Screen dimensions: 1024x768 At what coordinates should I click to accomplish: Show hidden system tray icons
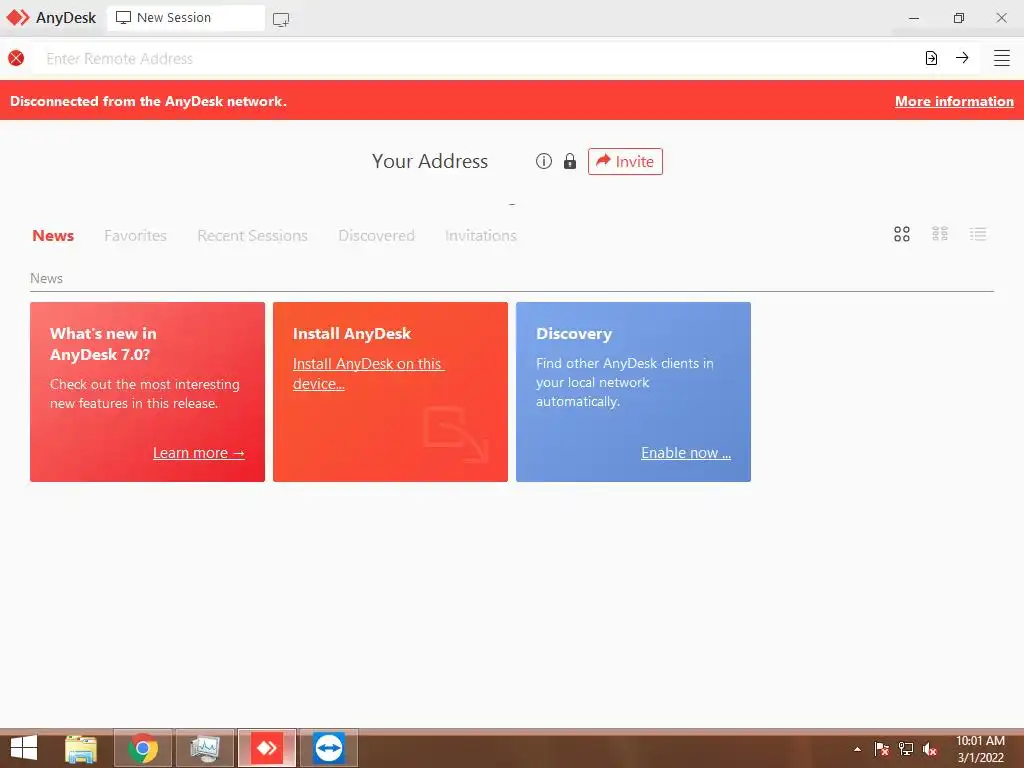point(857,749)
